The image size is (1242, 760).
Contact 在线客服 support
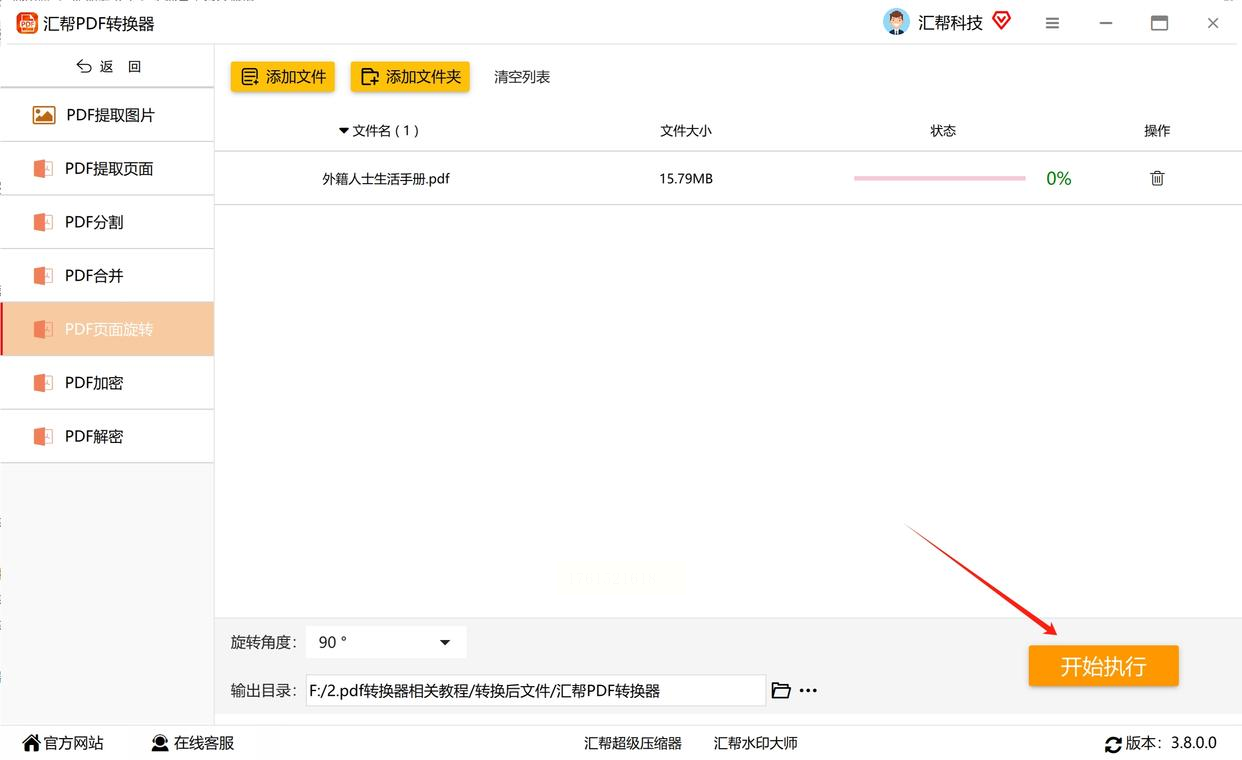click(x=193, y=743)
